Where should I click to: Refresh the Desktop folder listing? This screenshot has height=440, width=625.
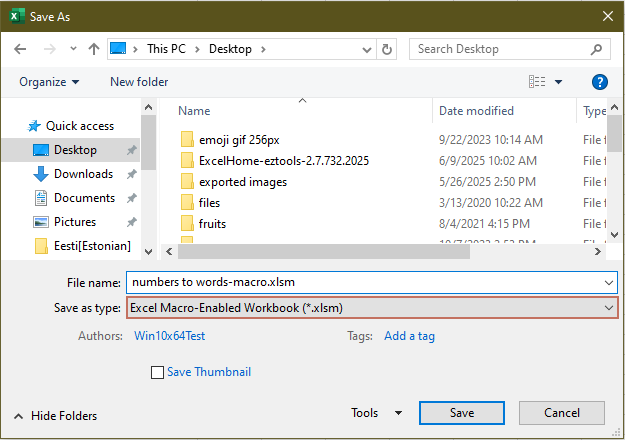387,48
